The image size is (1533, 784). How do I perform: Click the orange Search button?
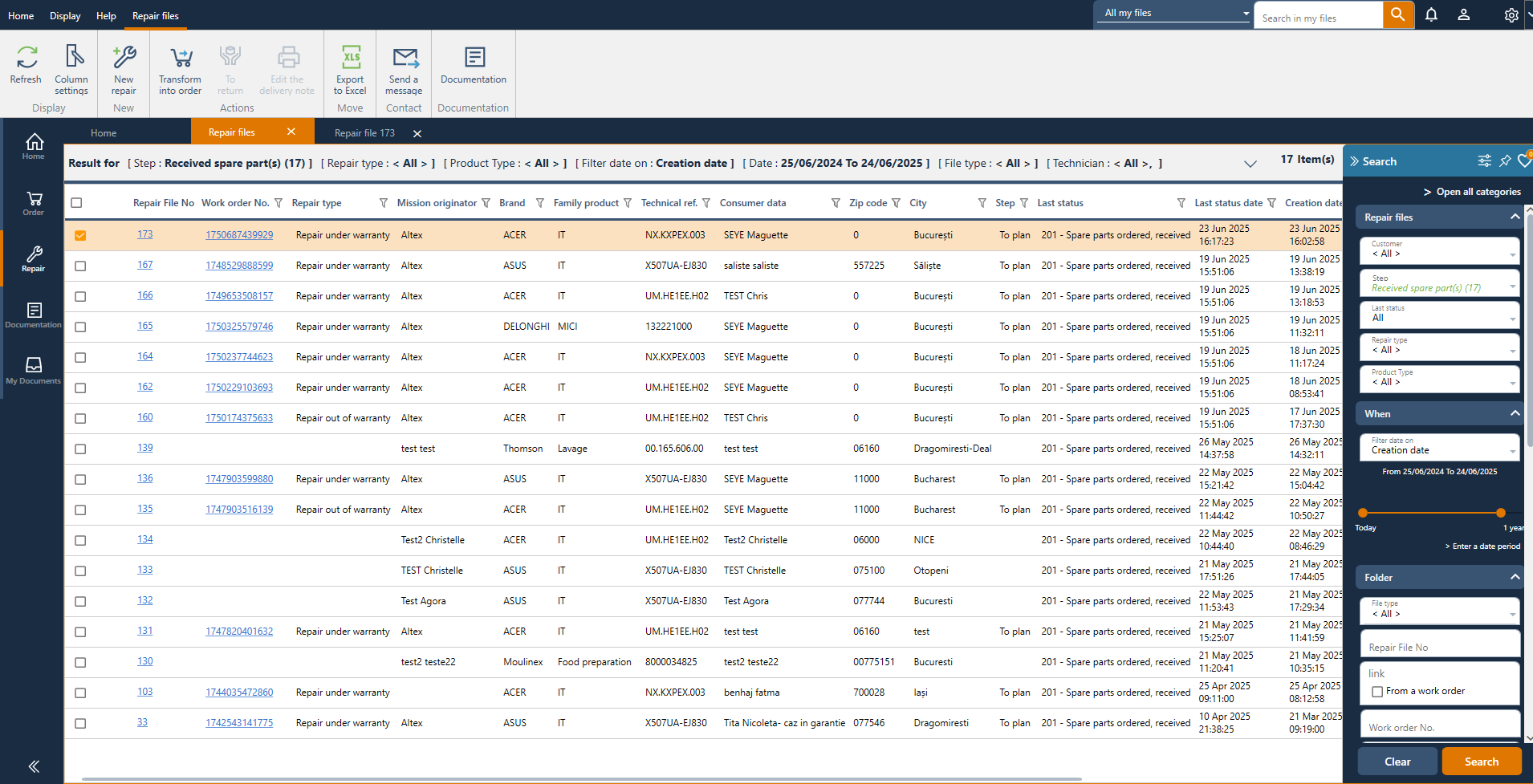pyautogui.click(x=1482, y=762)
